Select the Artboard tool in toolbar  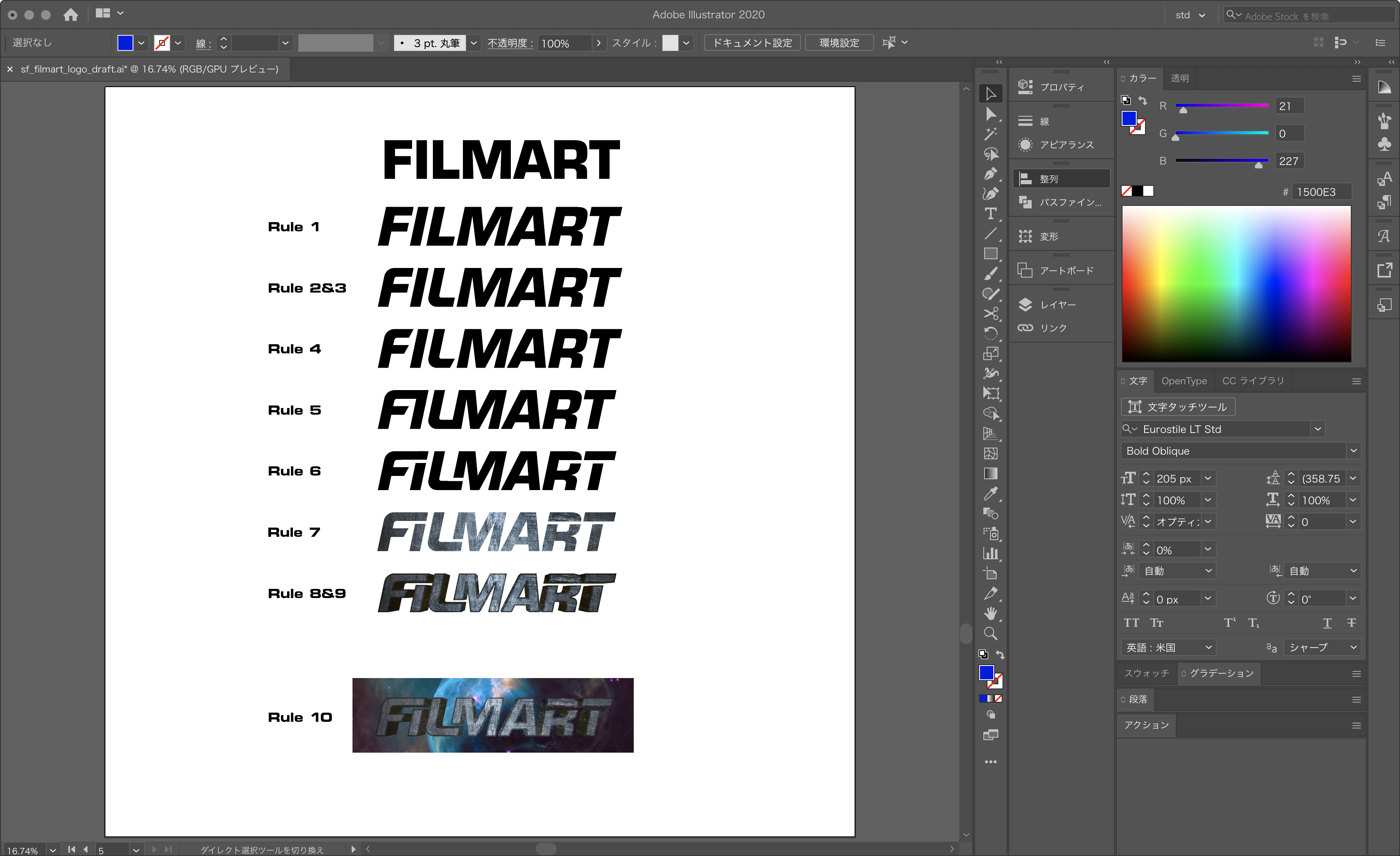(990, 573)
